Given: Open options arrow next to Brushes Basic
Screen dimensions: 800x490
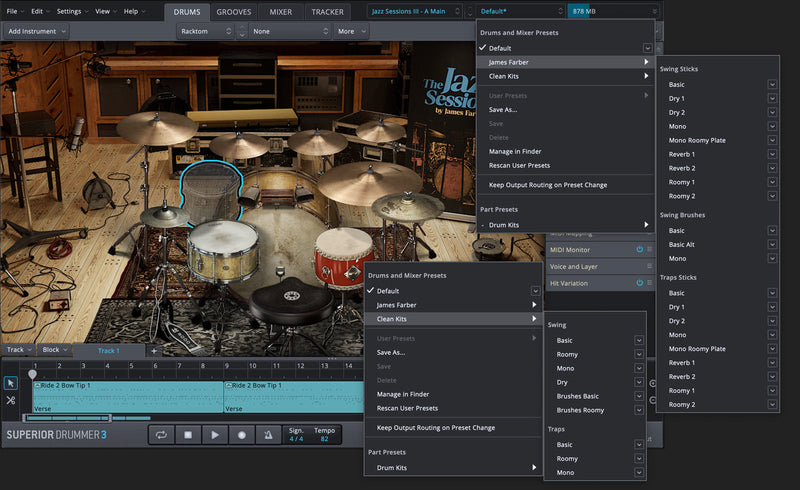Looking at the screenshot, I should click(639, 396).
